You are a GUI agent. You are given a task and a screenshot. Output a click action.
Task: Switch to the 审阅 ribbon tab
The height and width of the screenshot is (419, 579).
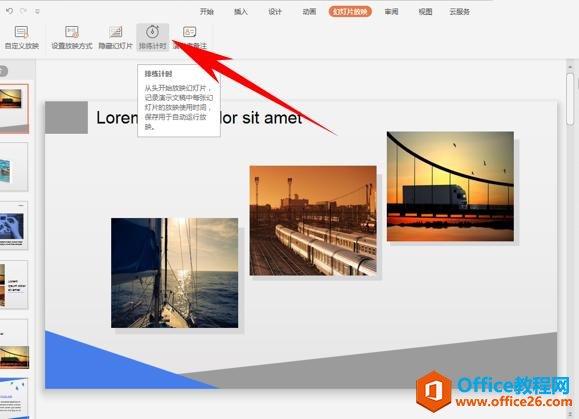click(x=391, y=12)
